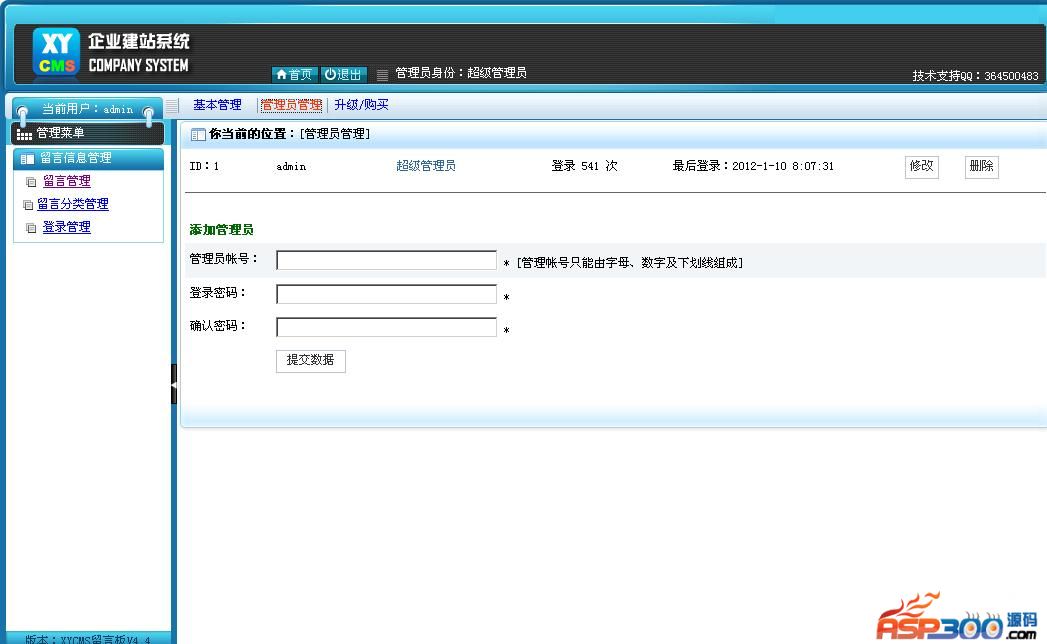The height and width of the screenshot is (644, 1047).
Task: Open the 登录管理 link
Action: click(x=67, y=227)
